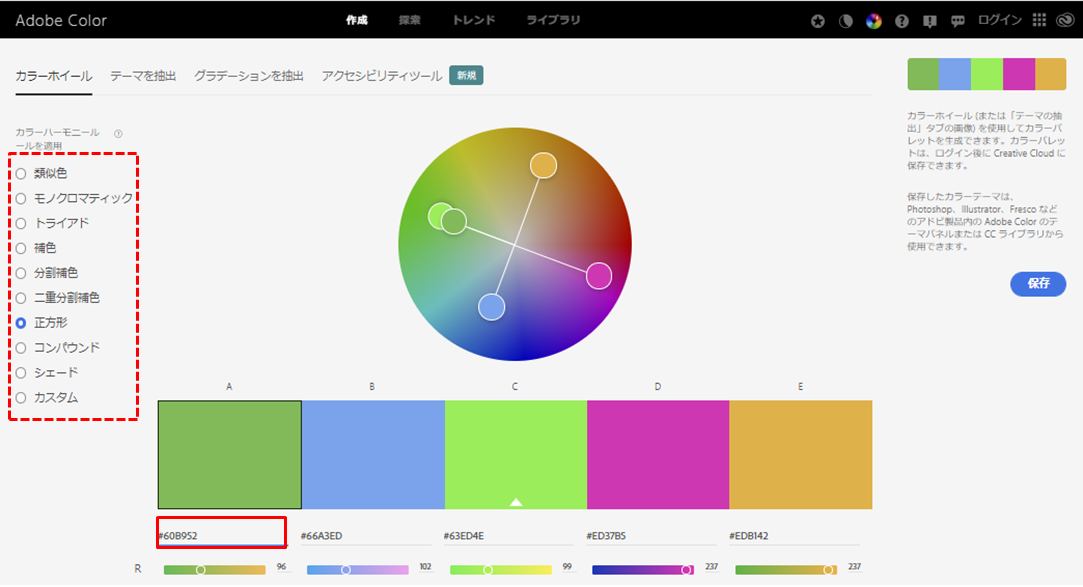Select color swatch A (green)
The width and height of the screenshot is (1083, 587).
click(x=229, y=455)
